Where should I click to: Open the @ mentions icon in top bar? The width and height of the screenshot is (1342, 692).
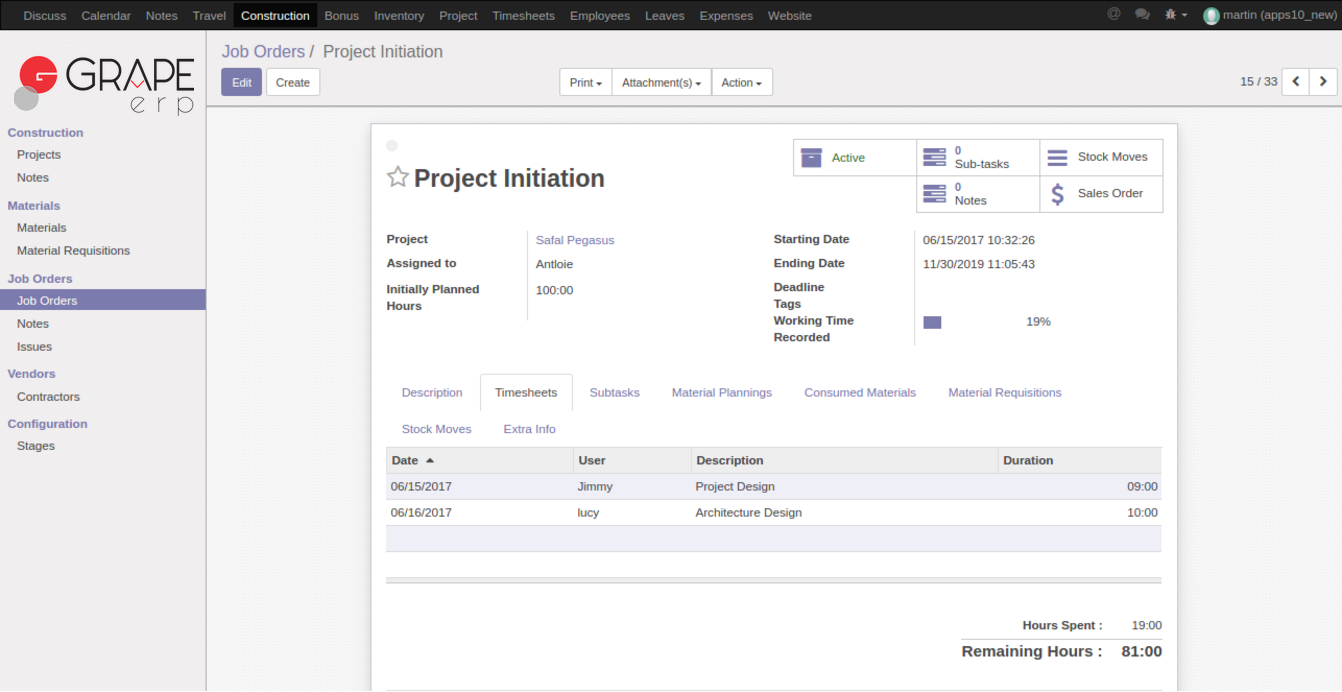pyautogui.click(x=1114, y=15)
